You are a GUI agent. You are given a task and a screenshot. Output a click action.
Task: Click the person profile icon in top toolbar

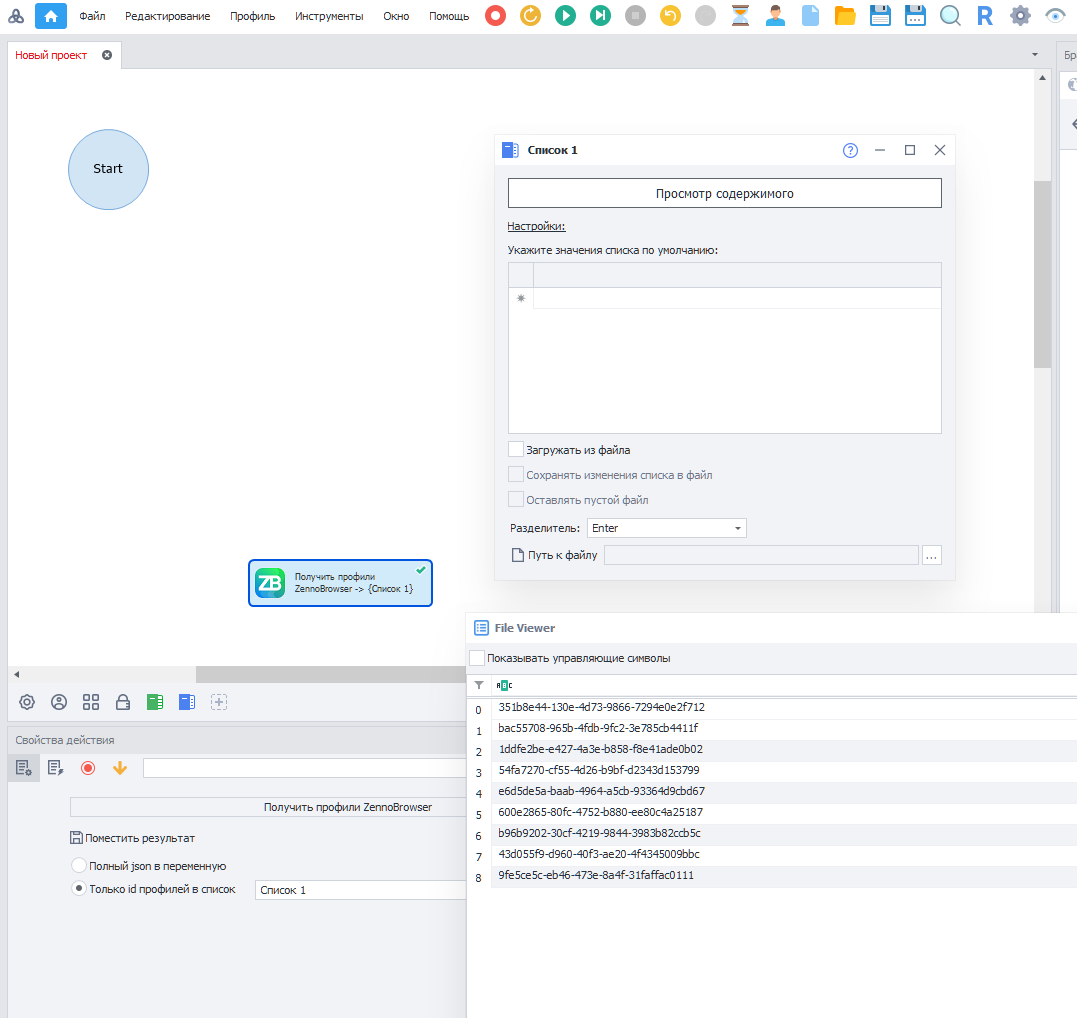pos(775,16)
